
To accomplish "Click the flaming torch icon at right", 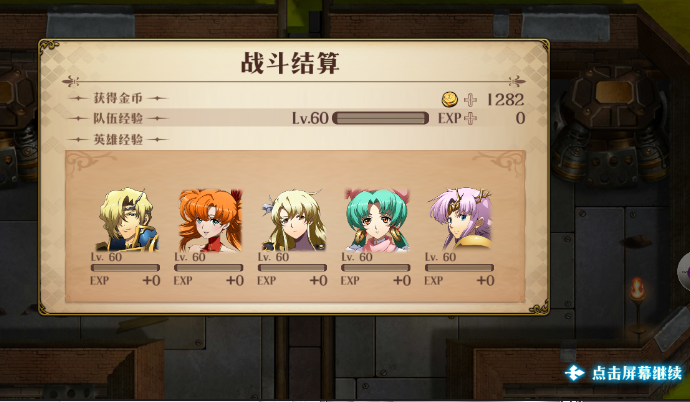I will pos(637,289).
